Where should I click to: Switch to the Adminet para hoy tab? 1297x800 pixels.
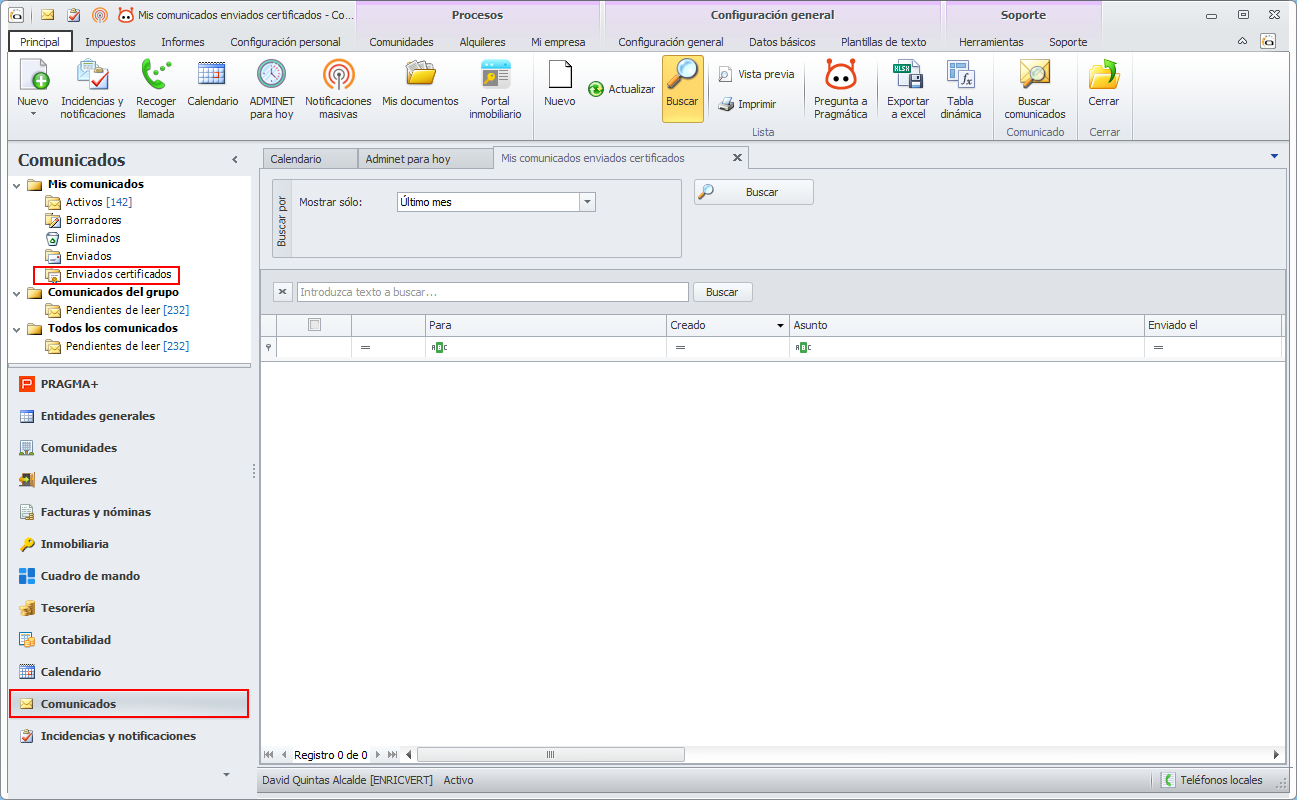408,159
